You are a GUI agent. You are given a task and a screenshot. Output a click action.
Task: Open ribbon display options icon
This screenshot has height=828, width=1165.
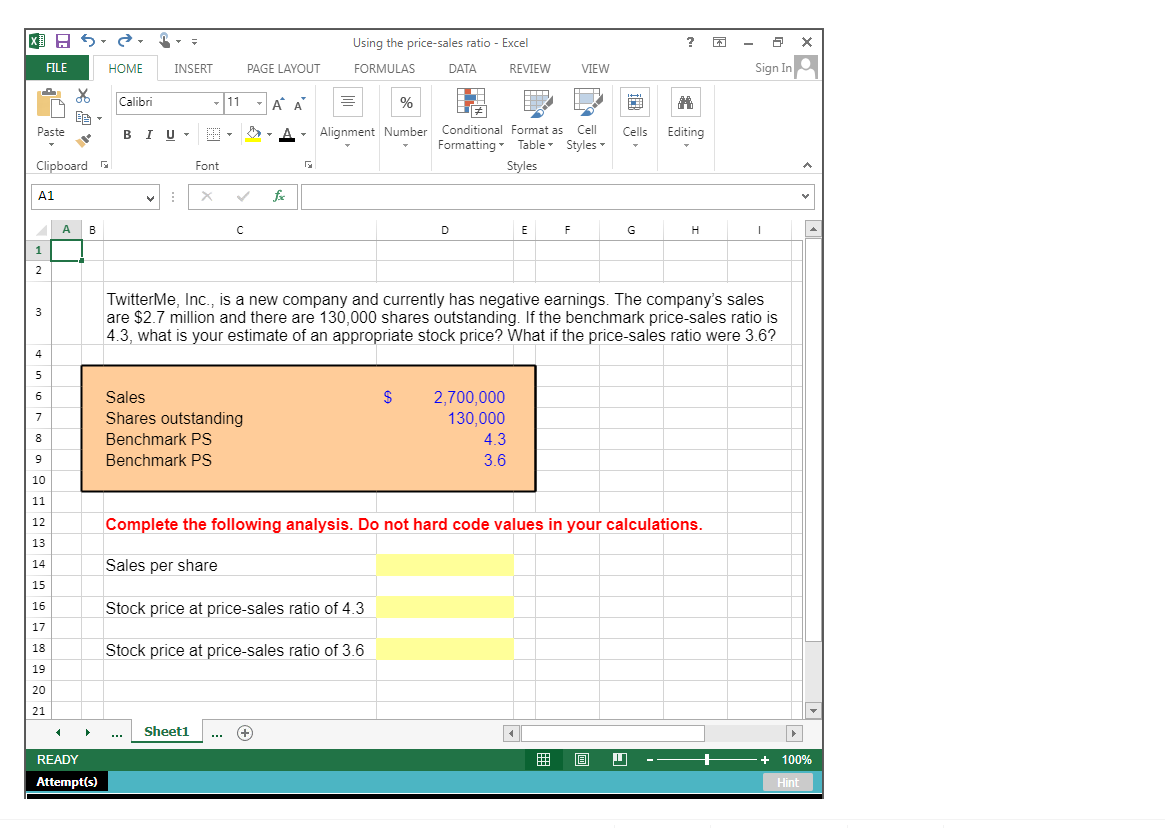coord(719,42)
